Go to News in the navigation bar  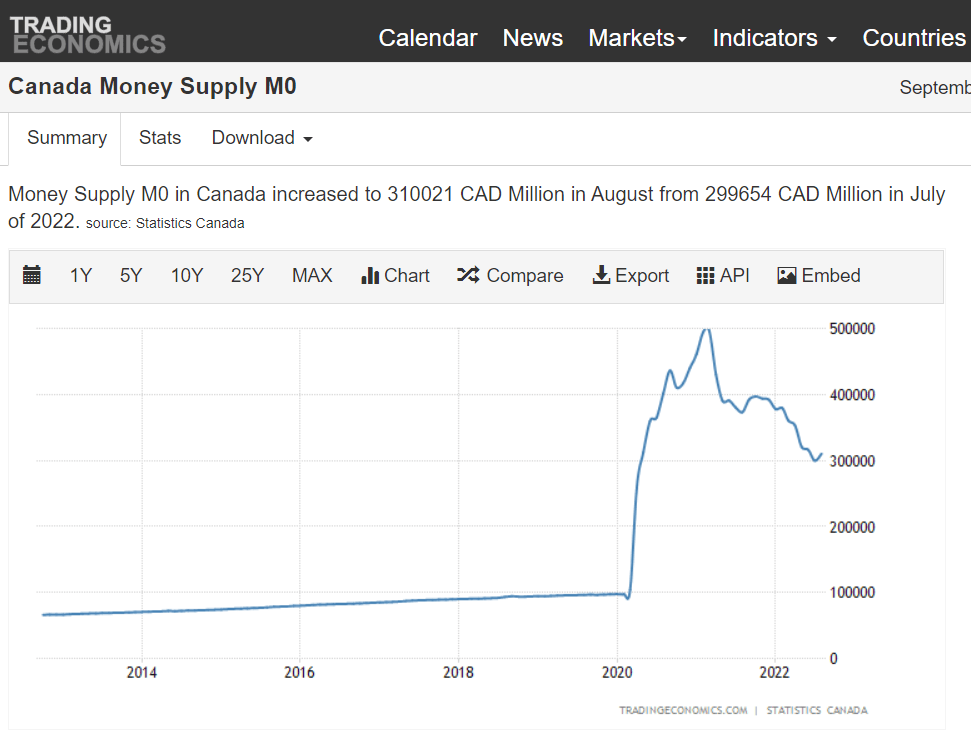[532, 38]
